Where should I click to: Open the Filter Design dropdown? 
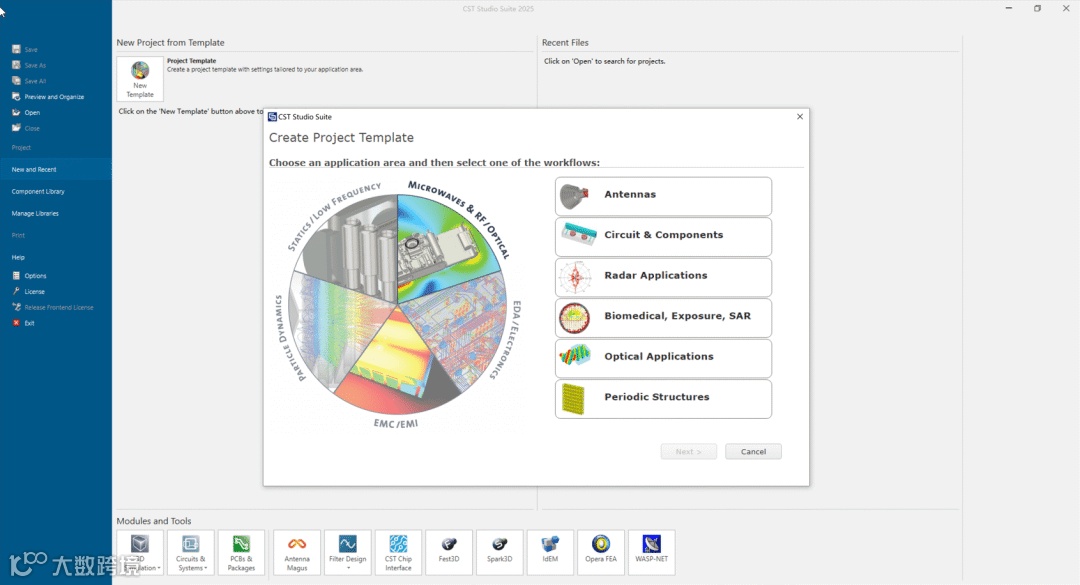(348, 553)
